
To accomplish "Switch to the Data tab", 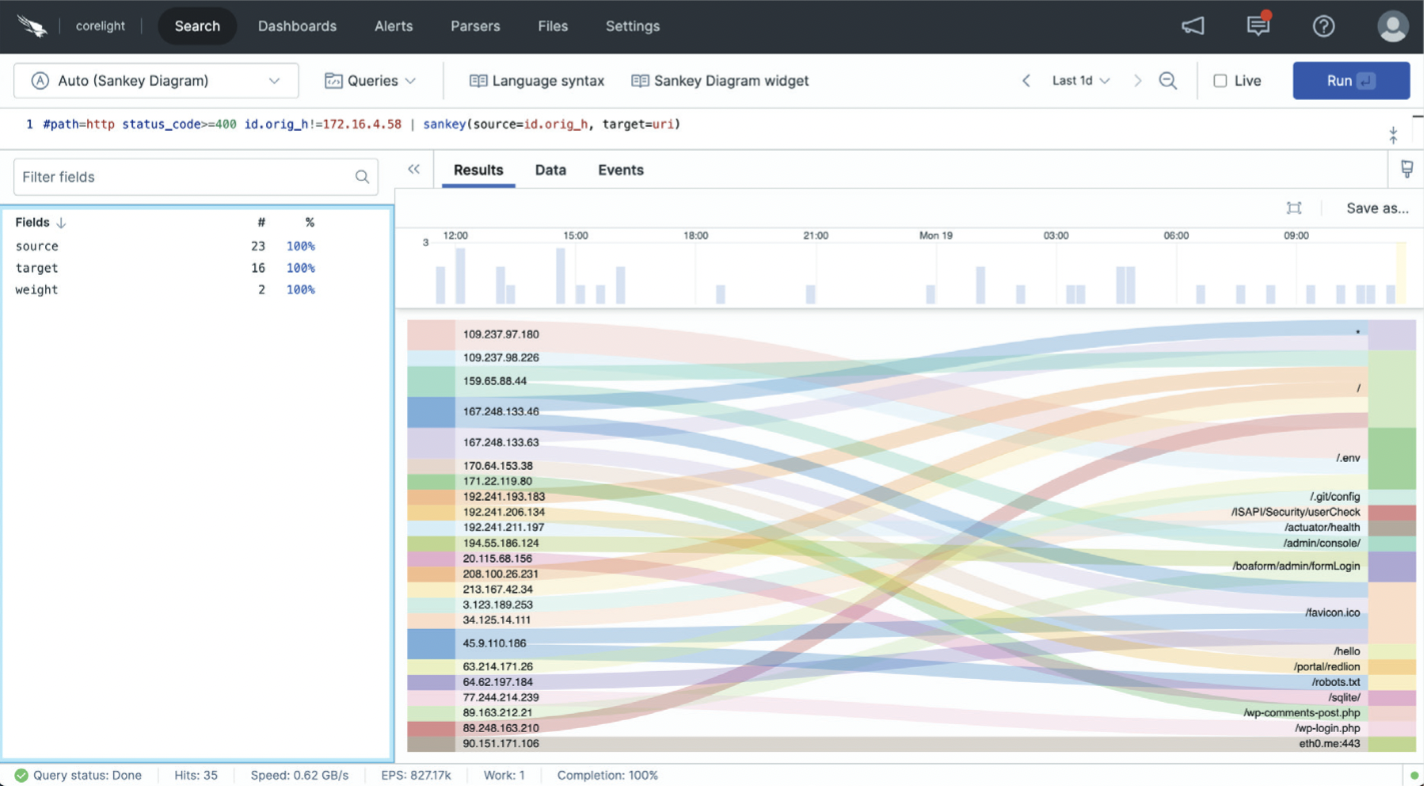I will [x=550, y=170].
